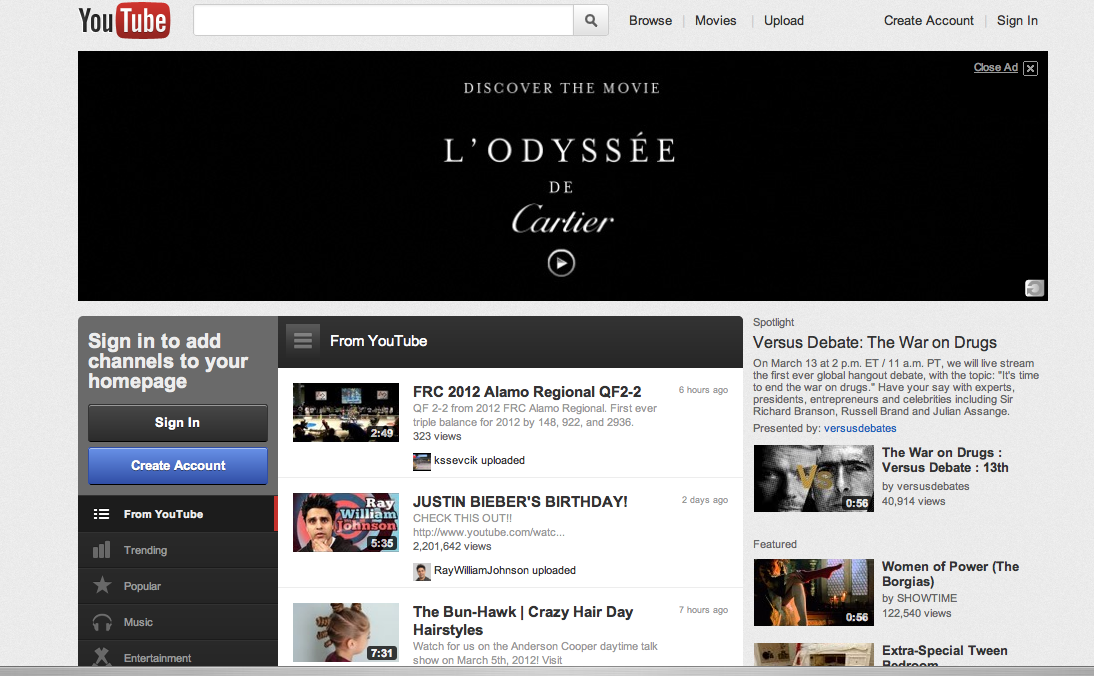Click the icon in ad's bottom-right corner

point(1034,289)
